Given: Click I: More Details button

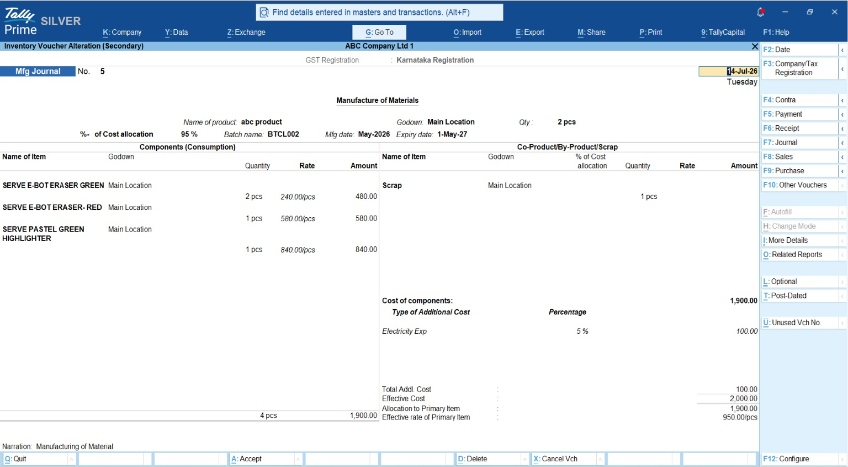Looking at the screenshot, I should [800, 241].
